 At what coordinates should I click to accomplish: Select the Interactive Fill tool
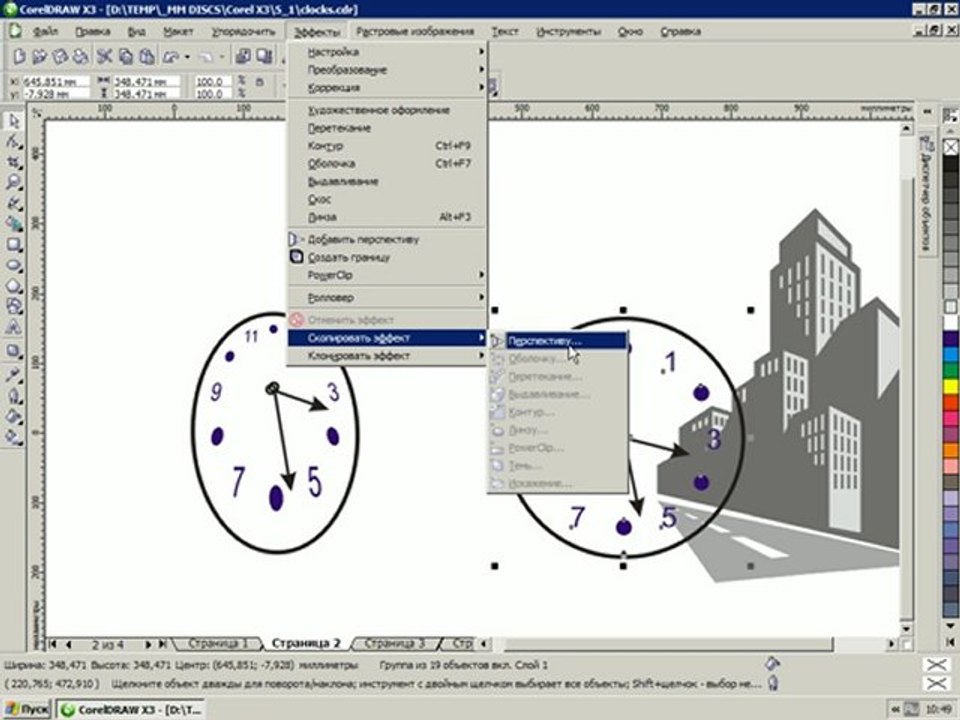coord(13,437)
